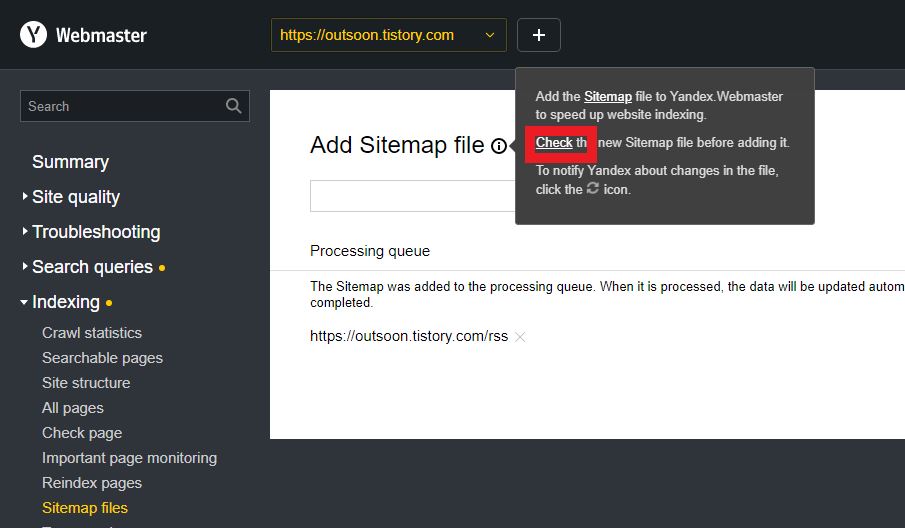Click the Add Sitemap file heading
905x528 pixels.
coord(397,145)
